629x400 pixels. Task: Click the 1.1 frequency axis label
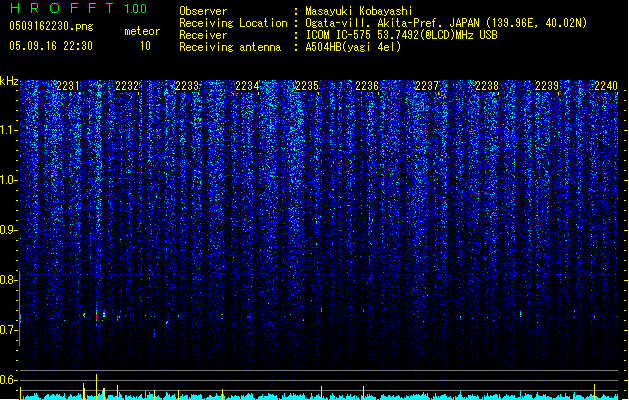(x=9, y=130)
